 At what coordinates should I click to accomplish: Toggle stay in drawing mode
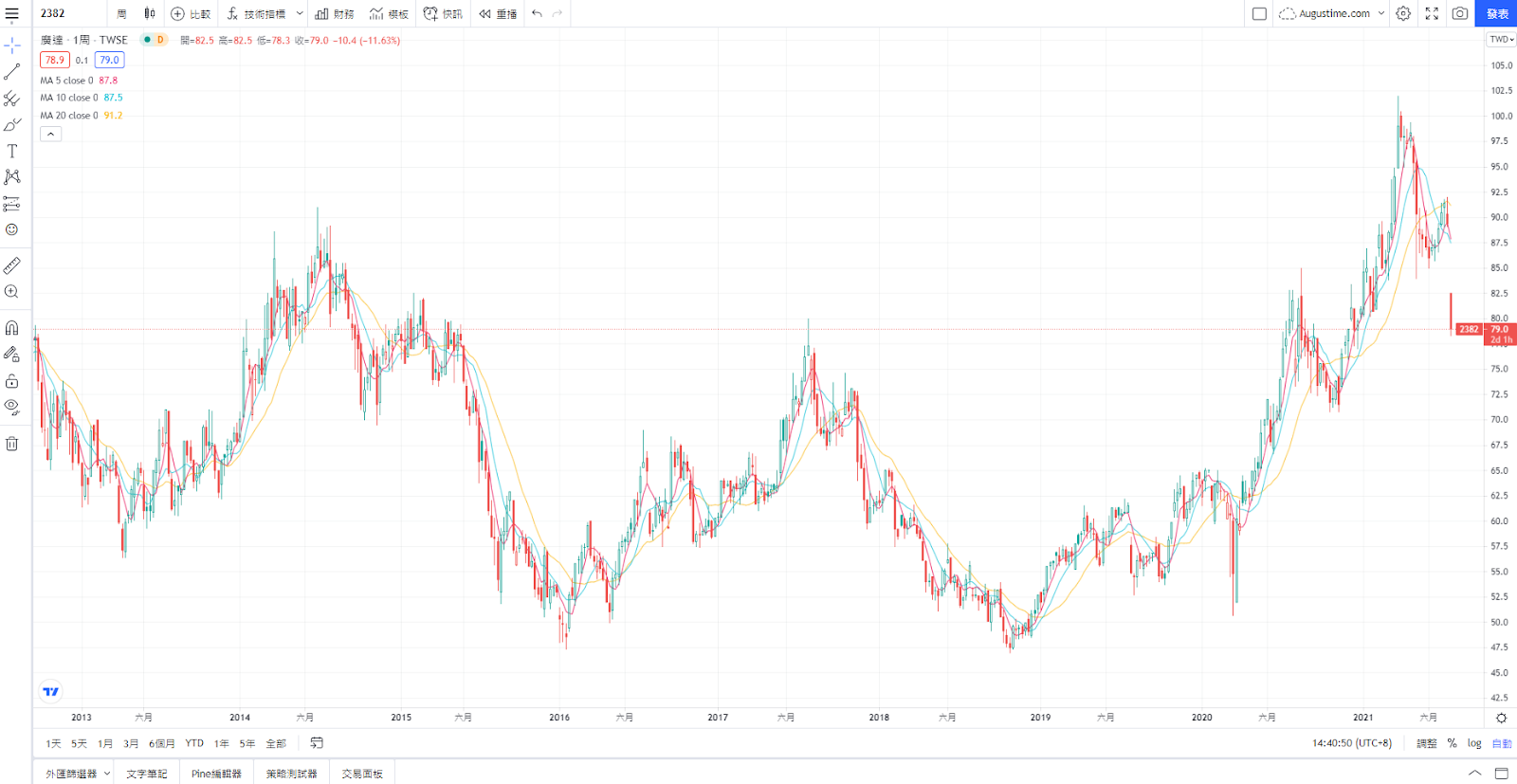pos(12,355)
